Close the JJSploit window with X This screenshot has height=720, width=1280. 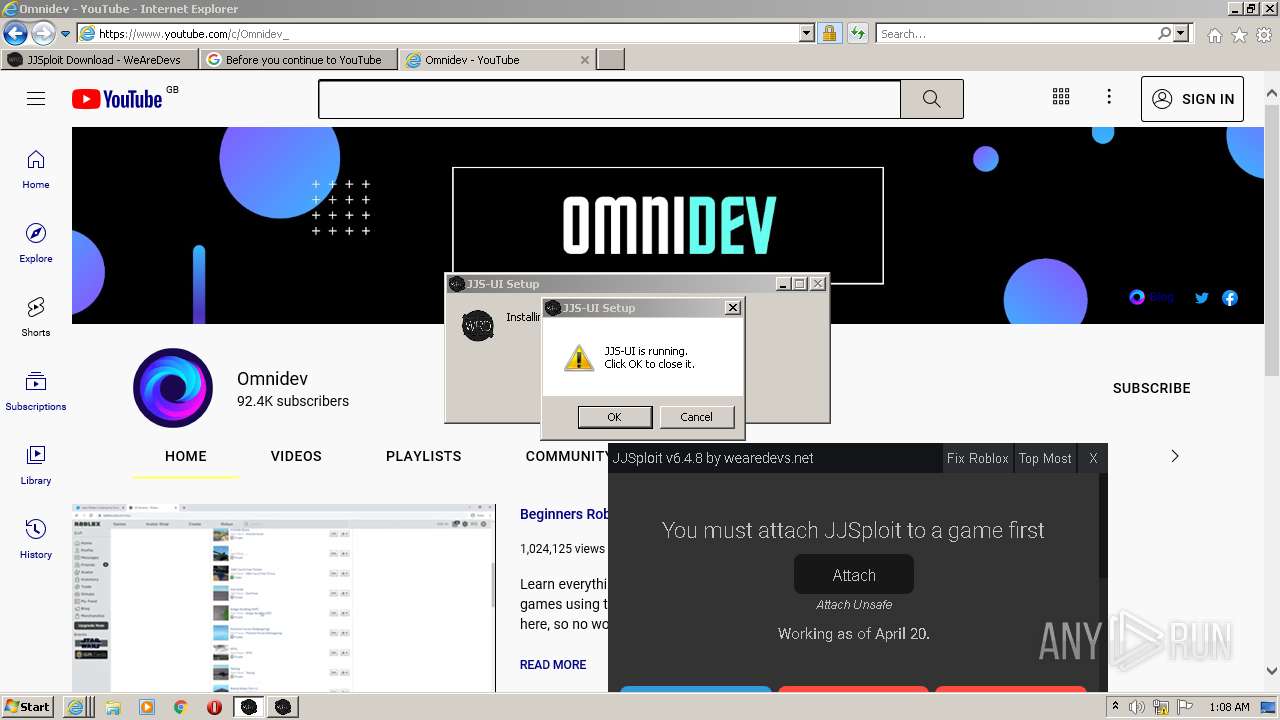click(1093, 458)
